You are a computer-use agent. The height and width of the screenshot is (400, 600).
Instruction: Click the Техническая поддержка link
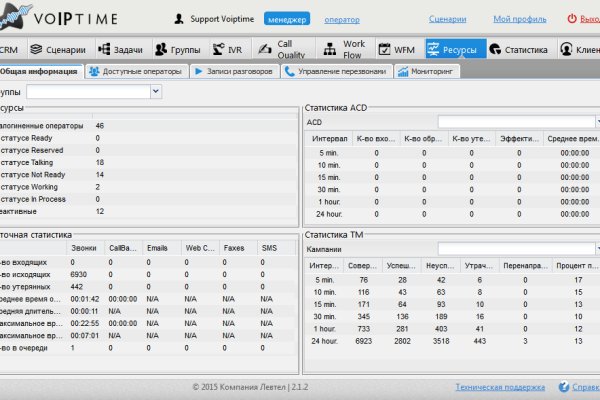click(500, 386)
